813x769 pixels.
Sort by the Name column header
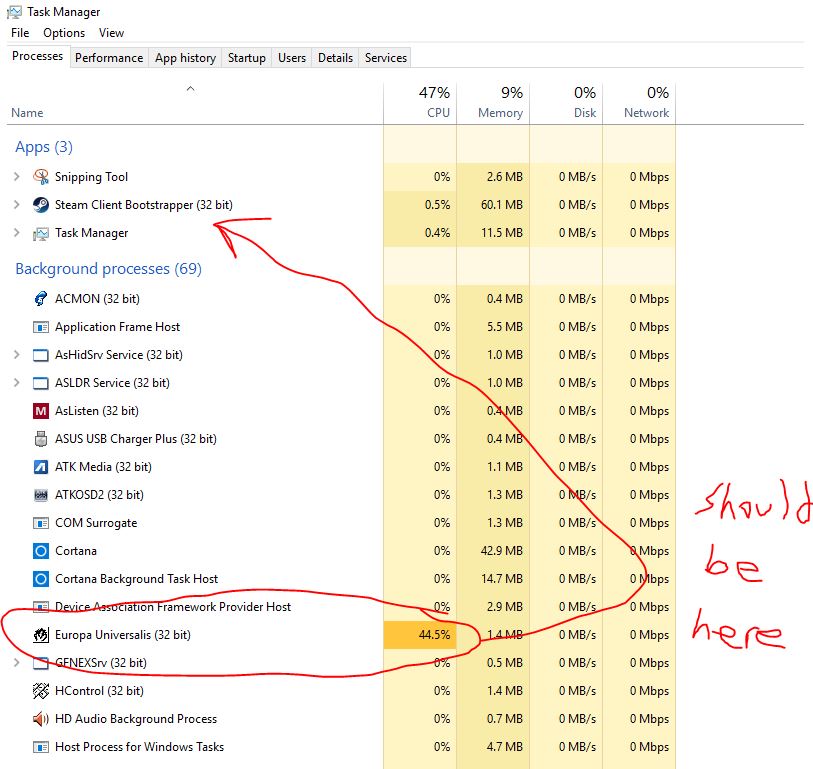point(194,104)
